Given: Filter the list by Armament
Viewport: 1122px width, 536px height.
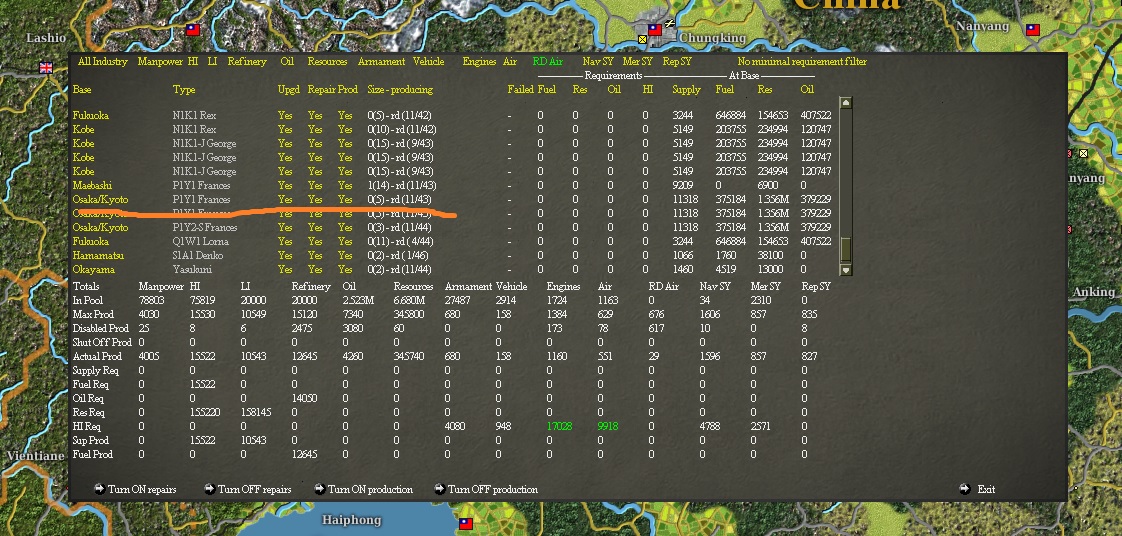Looking at the screenshot, I should 381,62.
